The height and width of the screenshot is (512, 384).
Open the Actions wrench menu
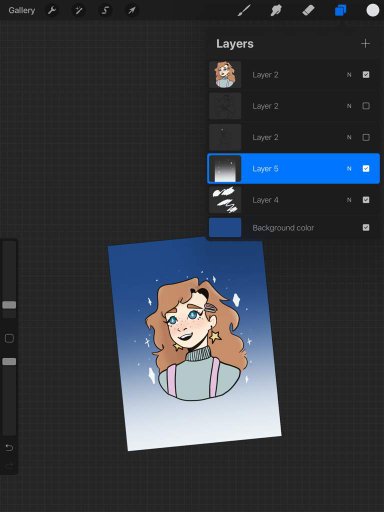pos(52,10)
